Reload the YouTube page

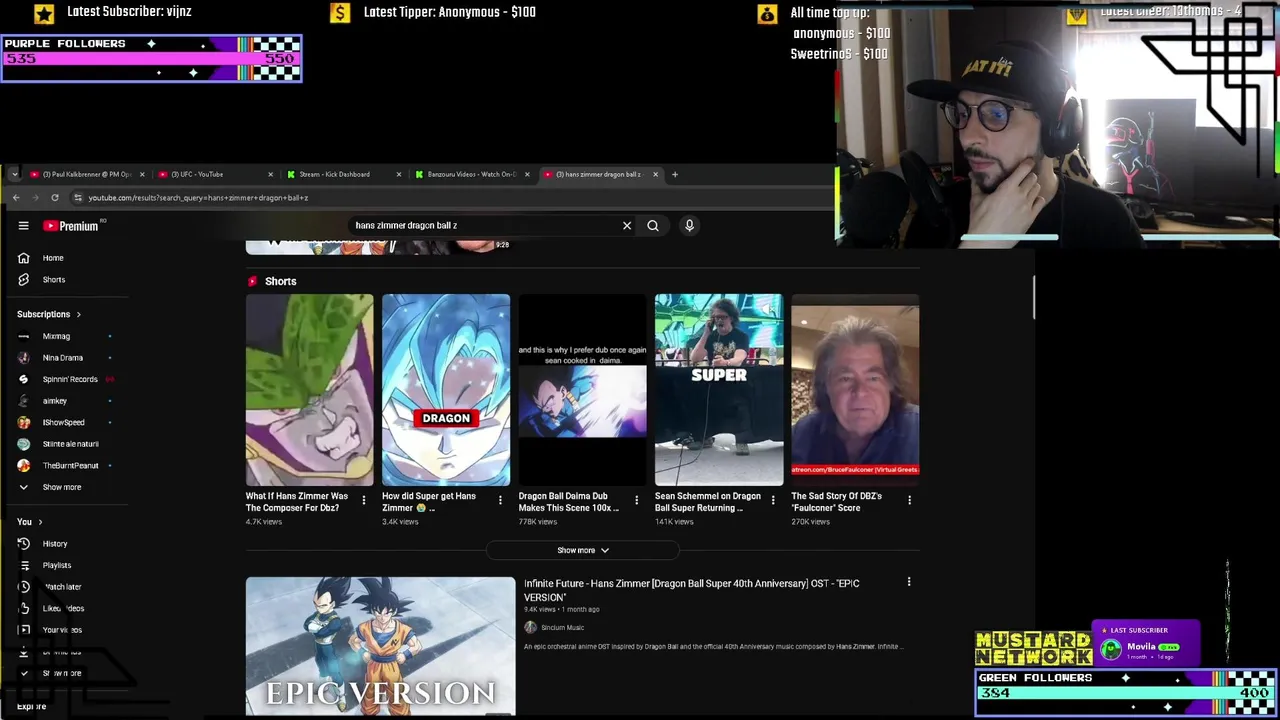tap(55, 198)
